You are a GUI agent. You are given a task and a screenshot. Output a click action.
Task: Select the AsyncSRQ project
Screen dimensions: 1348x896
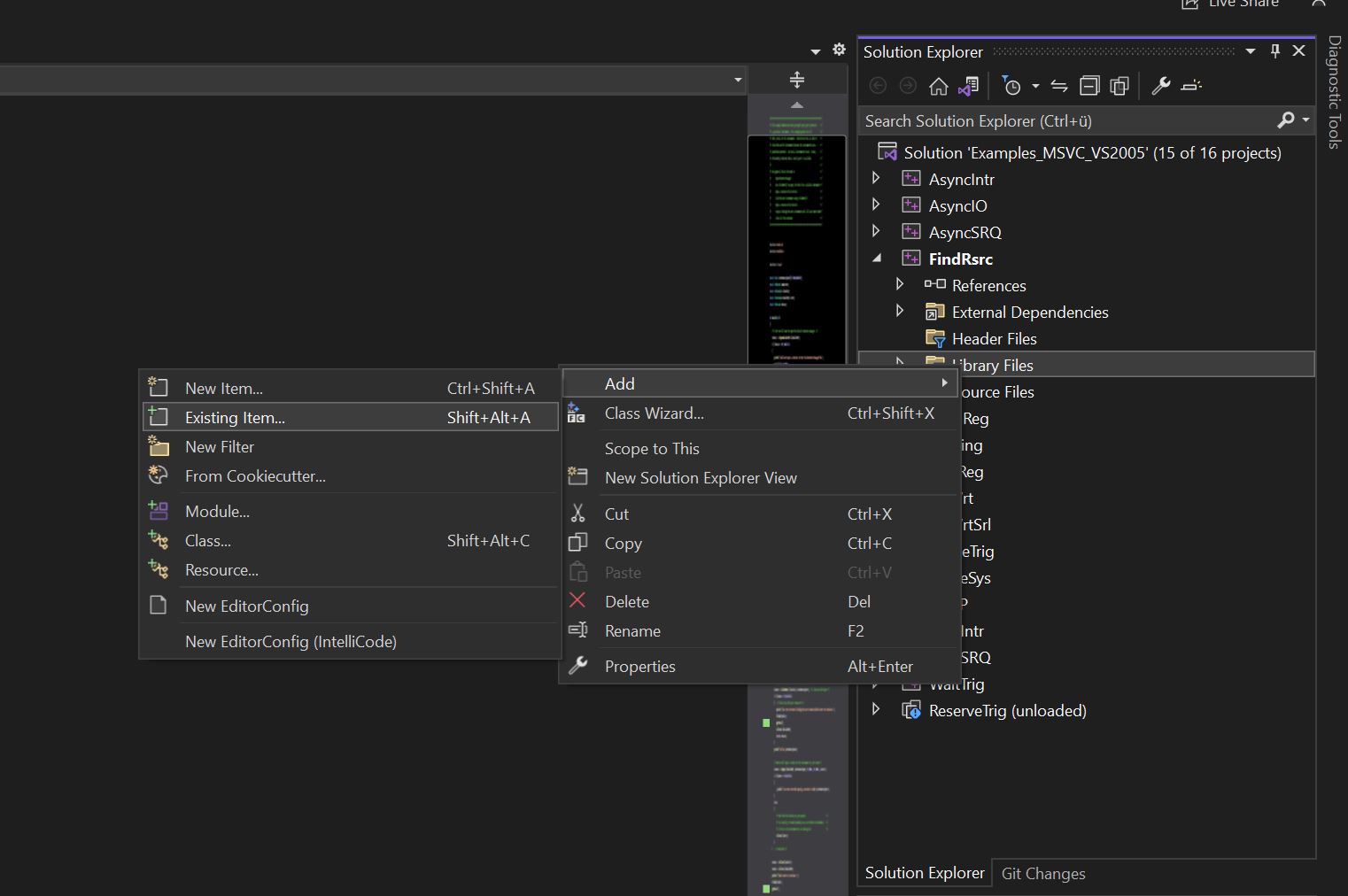pos(965,232)
